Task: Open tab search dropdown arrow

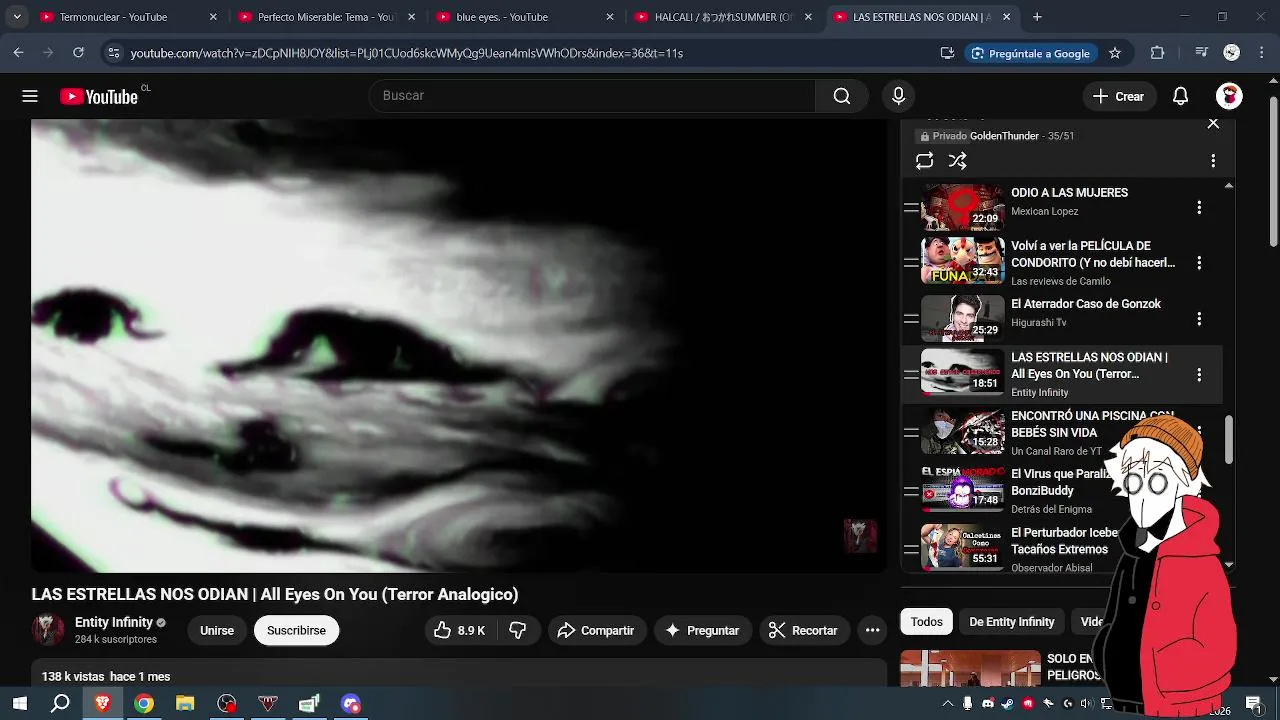Action: (16, 17)
